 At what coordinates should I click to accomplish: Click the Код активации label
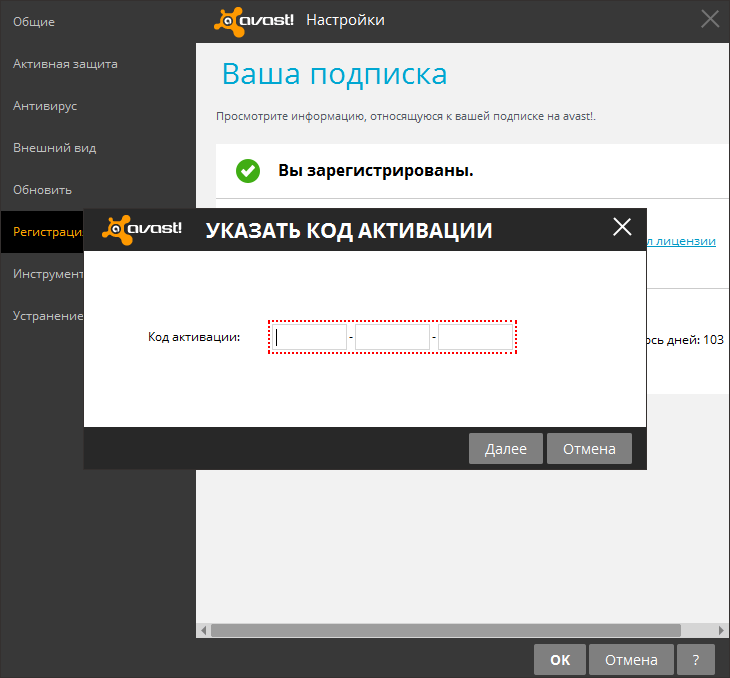[x=194, y=337]
